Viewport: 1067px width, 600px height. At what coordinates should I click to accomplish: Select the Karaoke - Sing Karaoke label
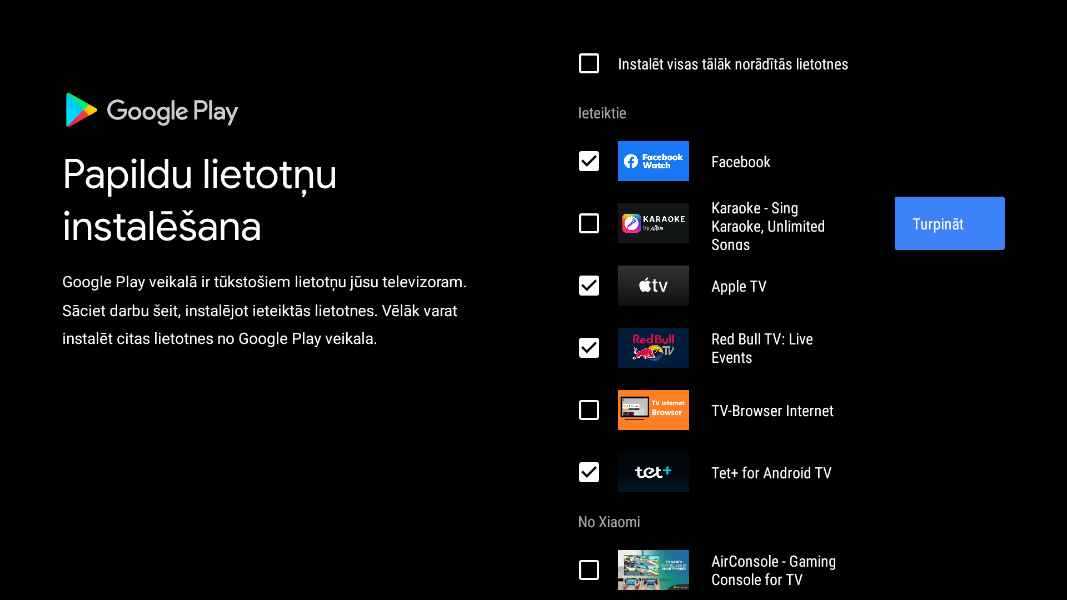coord(768,227)
